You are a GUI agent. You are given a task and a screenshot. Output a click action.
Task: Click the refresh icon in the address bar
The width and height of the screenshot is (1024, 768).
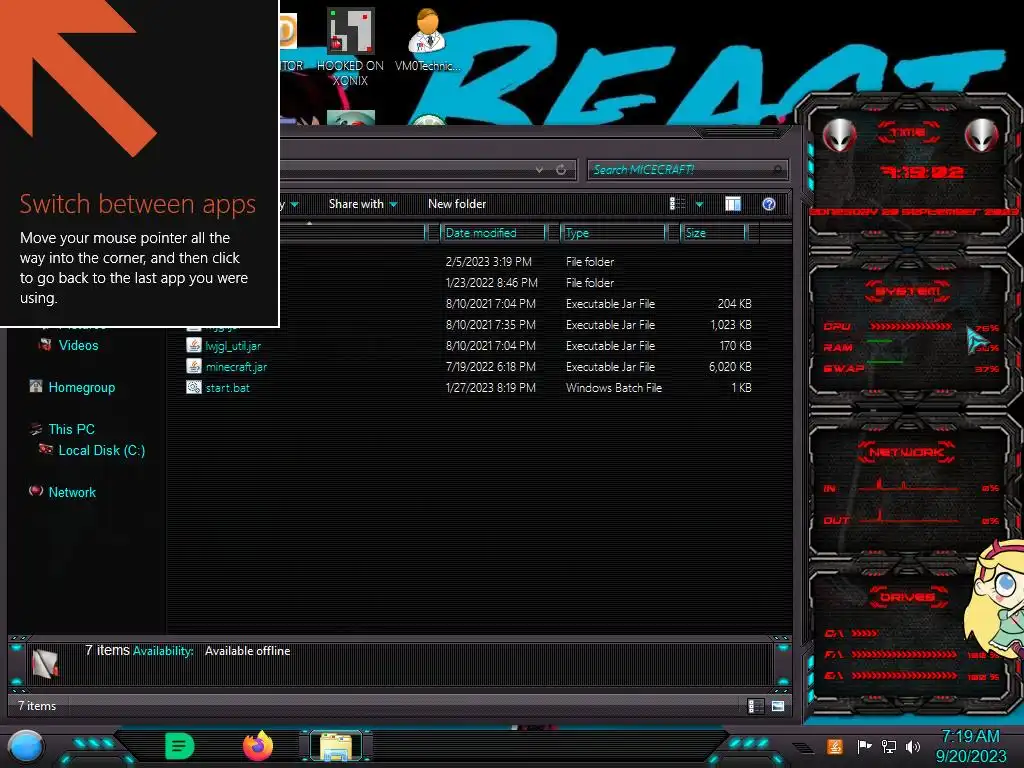[561, 170]
